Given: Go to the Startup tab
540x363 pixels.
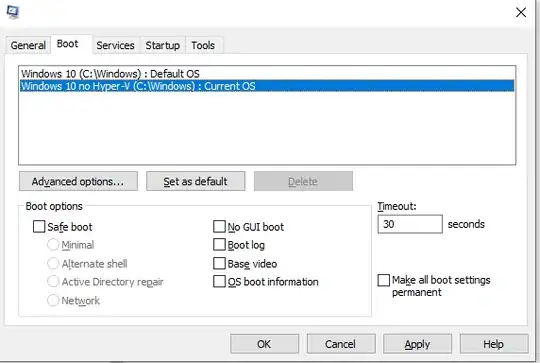Looking at the screenshot, I should pos(163,45).
